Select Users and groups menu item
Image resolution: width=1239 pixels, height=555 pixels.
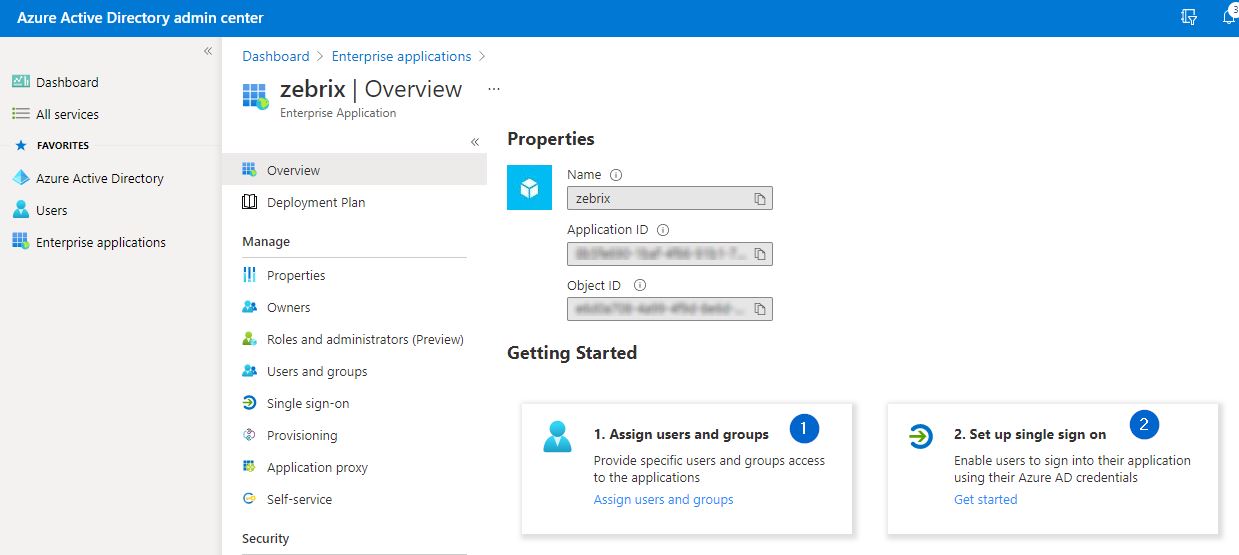[316, 371]
